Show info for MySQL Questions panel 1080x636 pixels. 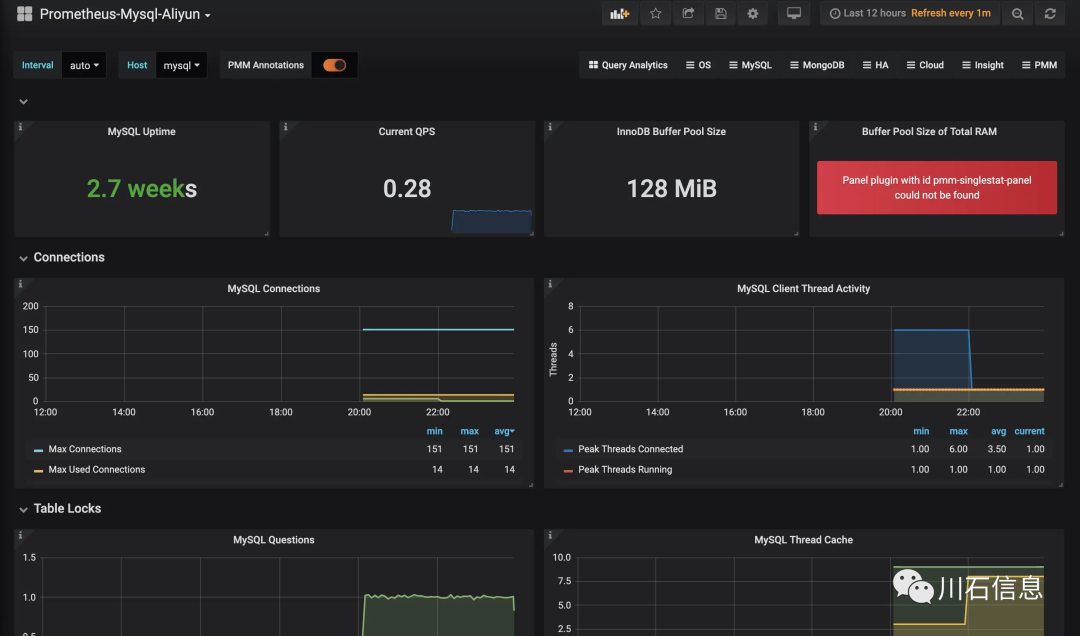(x=20, y=535)
